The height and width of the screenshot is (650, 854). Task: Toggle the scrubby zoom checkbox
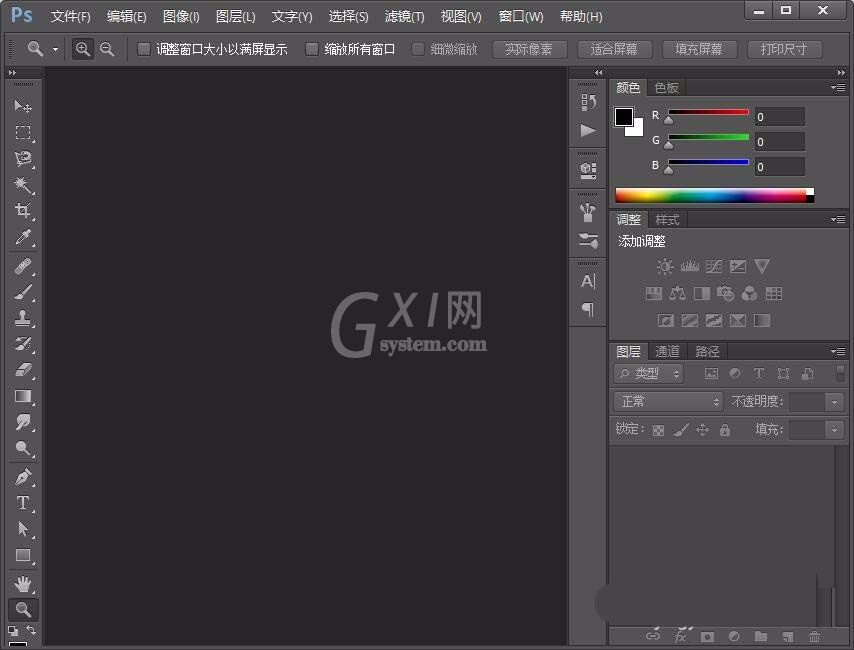pos(418,49)
